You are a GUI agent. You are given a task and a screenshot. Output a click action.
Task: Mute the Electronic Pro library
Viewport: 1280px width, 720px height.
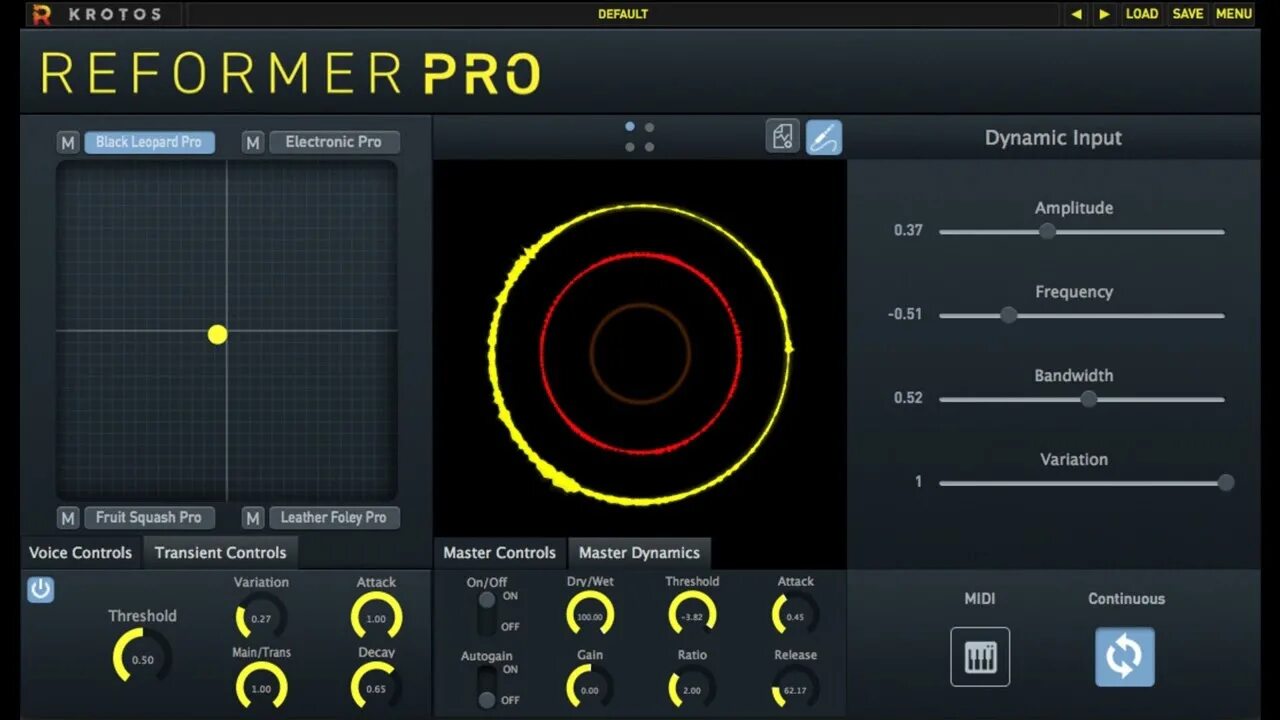click(253, 143)
